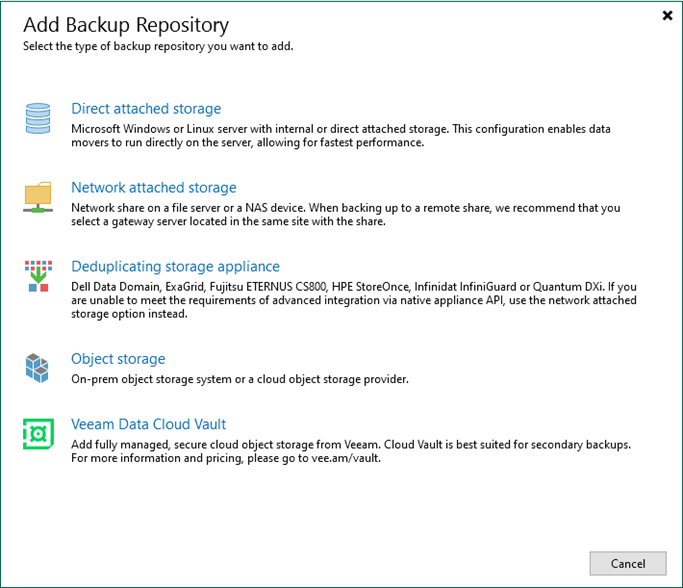Click the Direct attached storage database icon
This screenshot has height=588, width=683.
38,118
